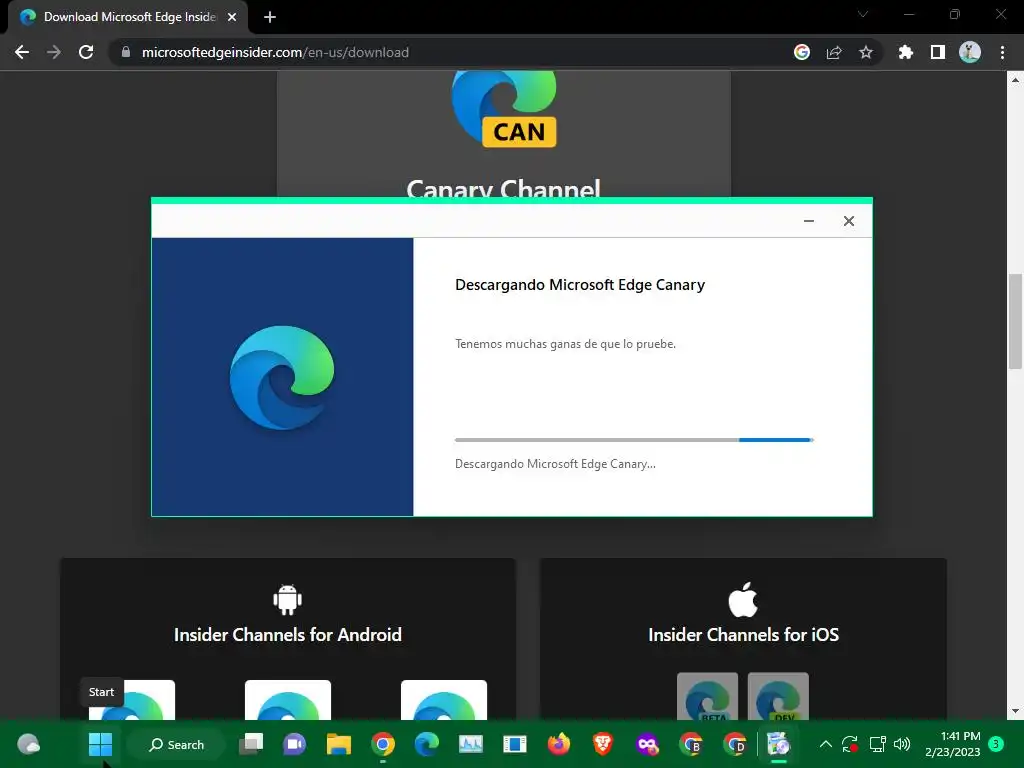The image size is (1024, 768).
Task: Select the middle Android channel thumbnail
Action: click(287, 700)
